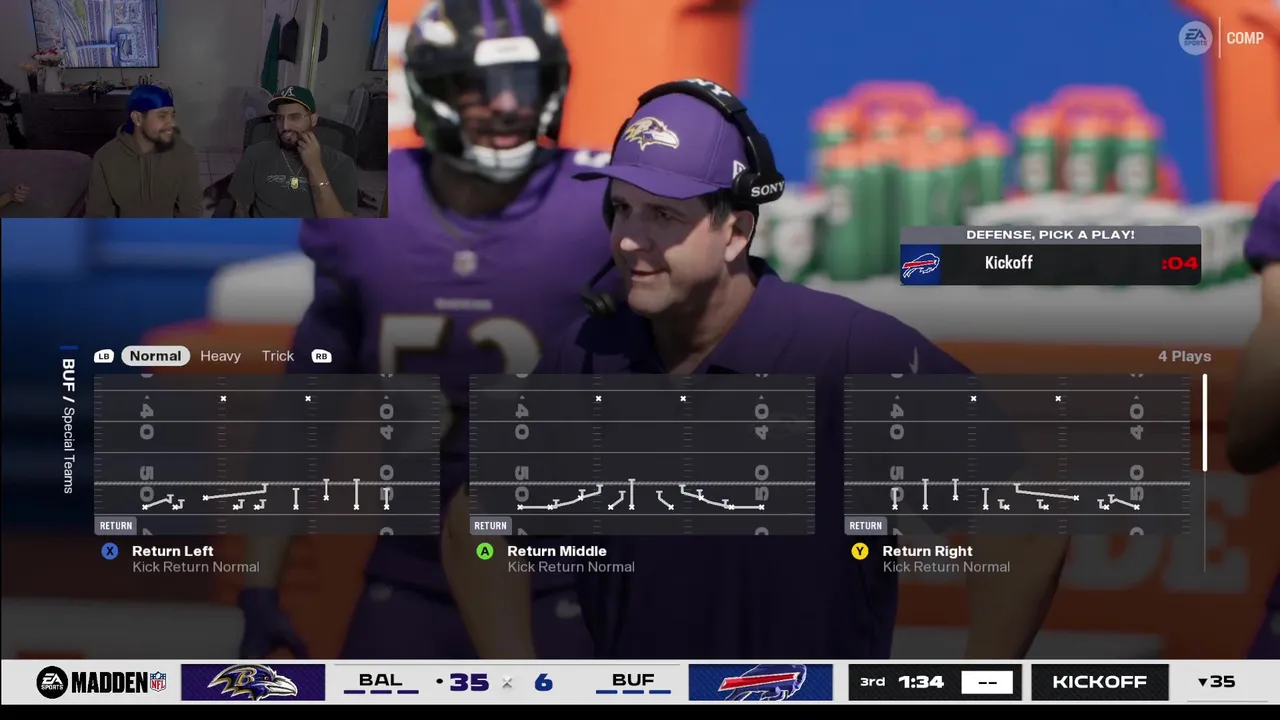Click the 3rd quarter indicator
Screen dimensions: 1280x720
tap(872, 681)
